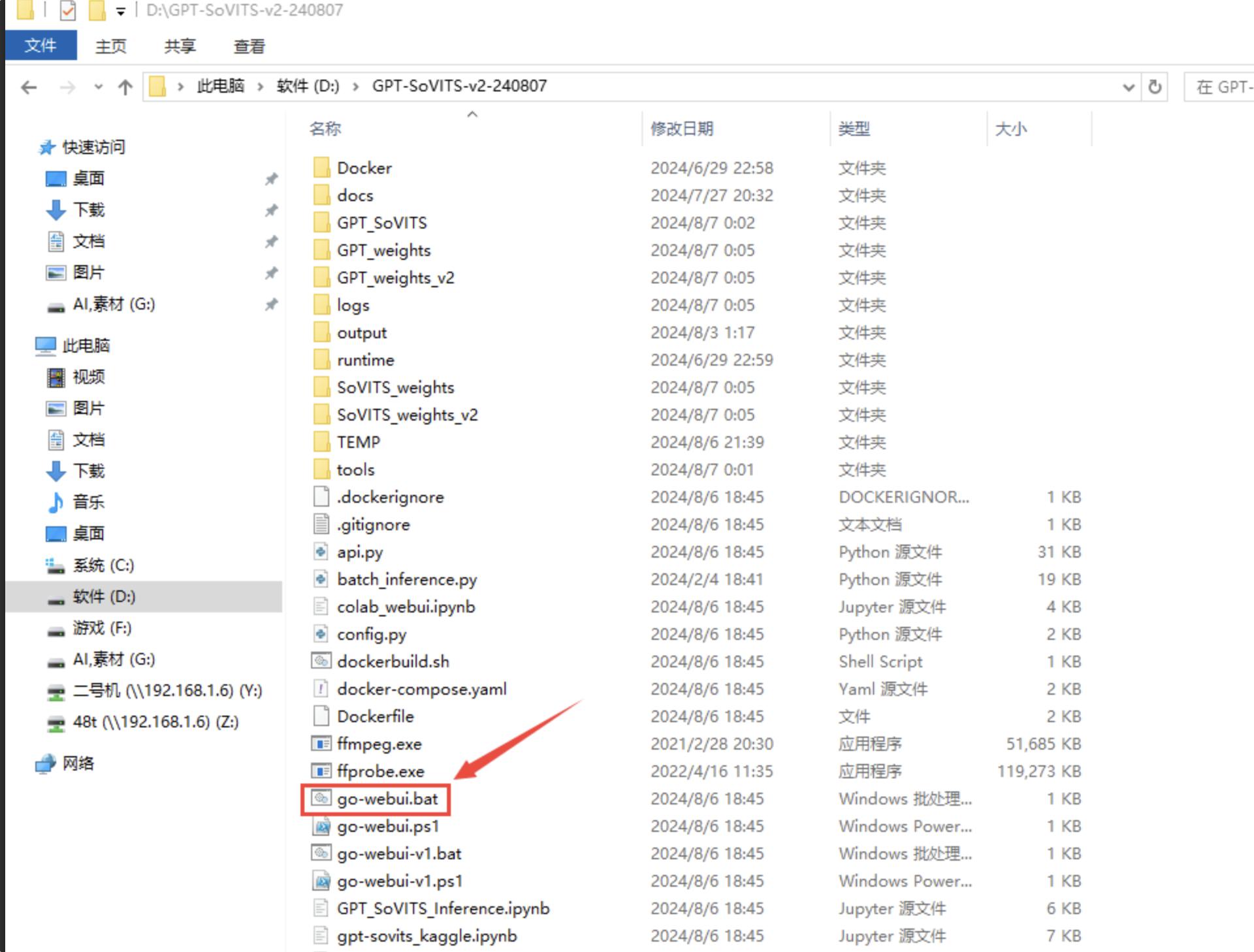Viewport: 1254px width, 952px height.
Task: Click the Back navigation arrow
Action: pos(29,87)
